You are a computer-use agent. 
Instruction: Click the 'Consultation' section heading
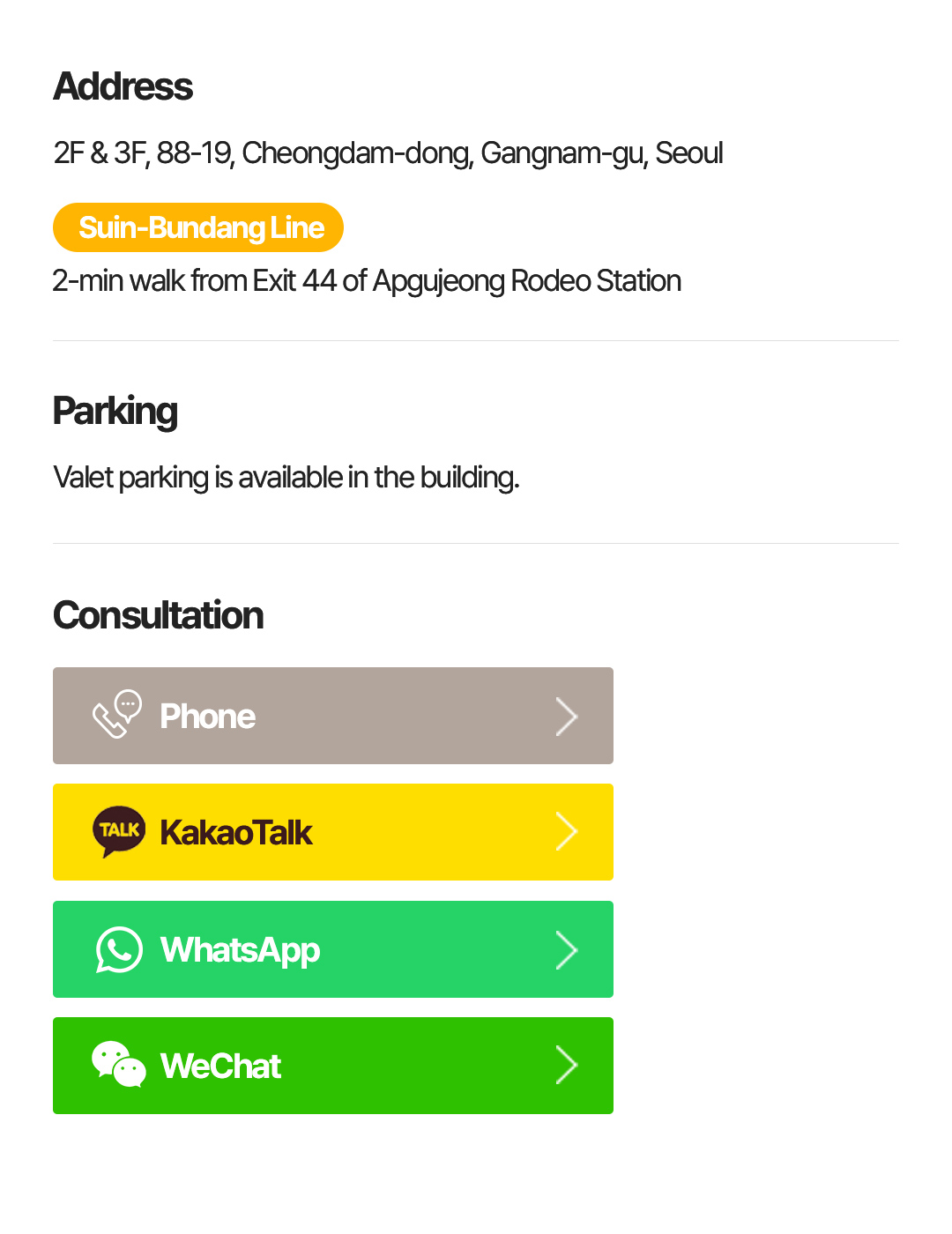coord(159,615)
